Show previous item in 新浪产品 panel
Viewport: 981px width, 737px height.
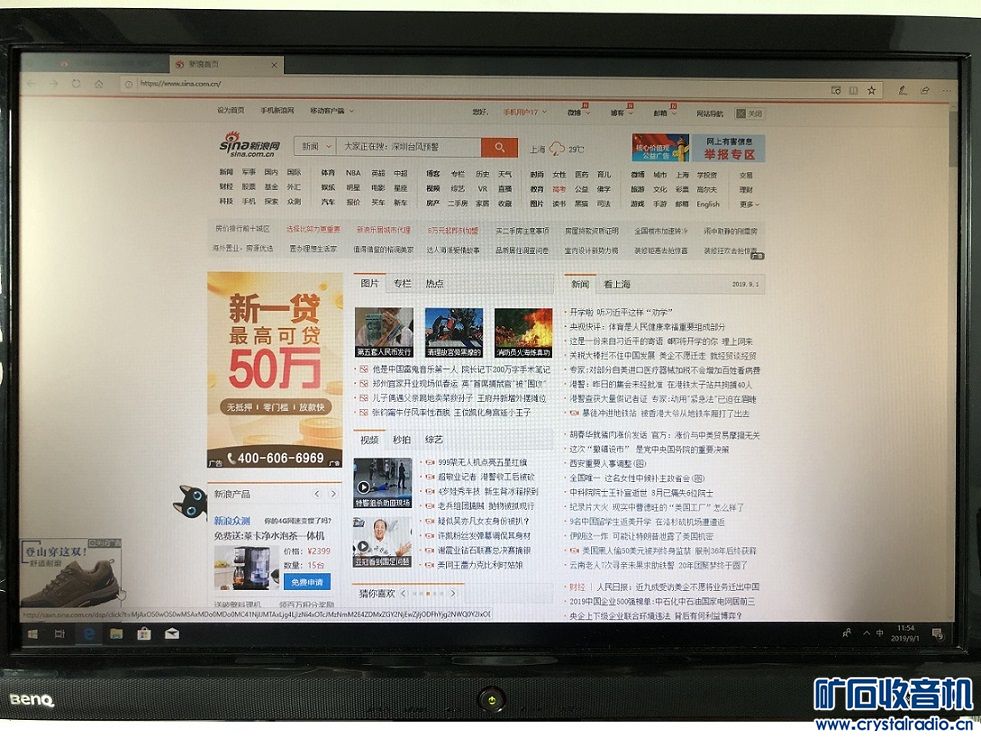click(317, 494)
